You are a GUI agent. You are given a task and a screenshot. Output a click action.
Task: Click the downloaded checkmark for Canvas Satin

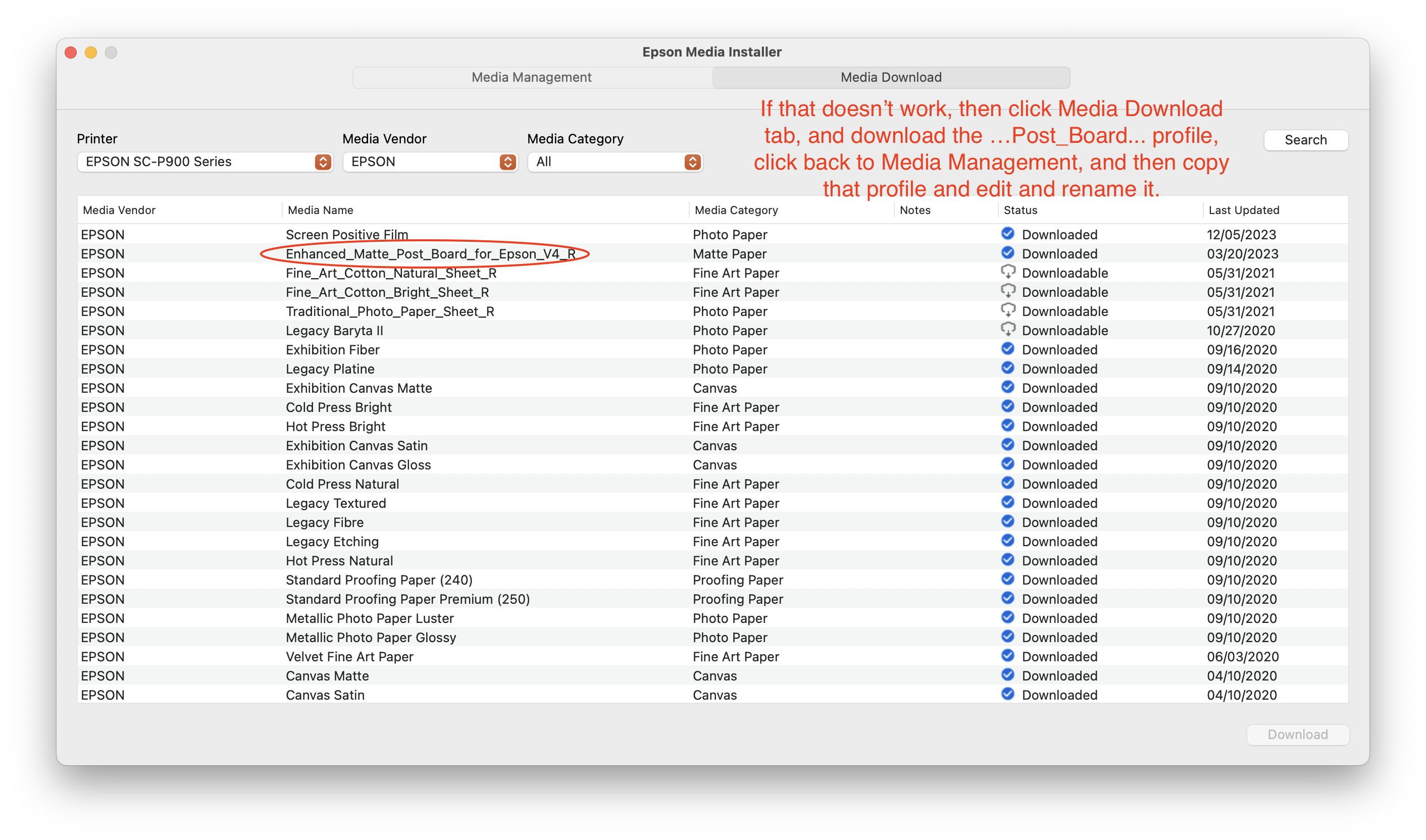[x=1008, y=694]
